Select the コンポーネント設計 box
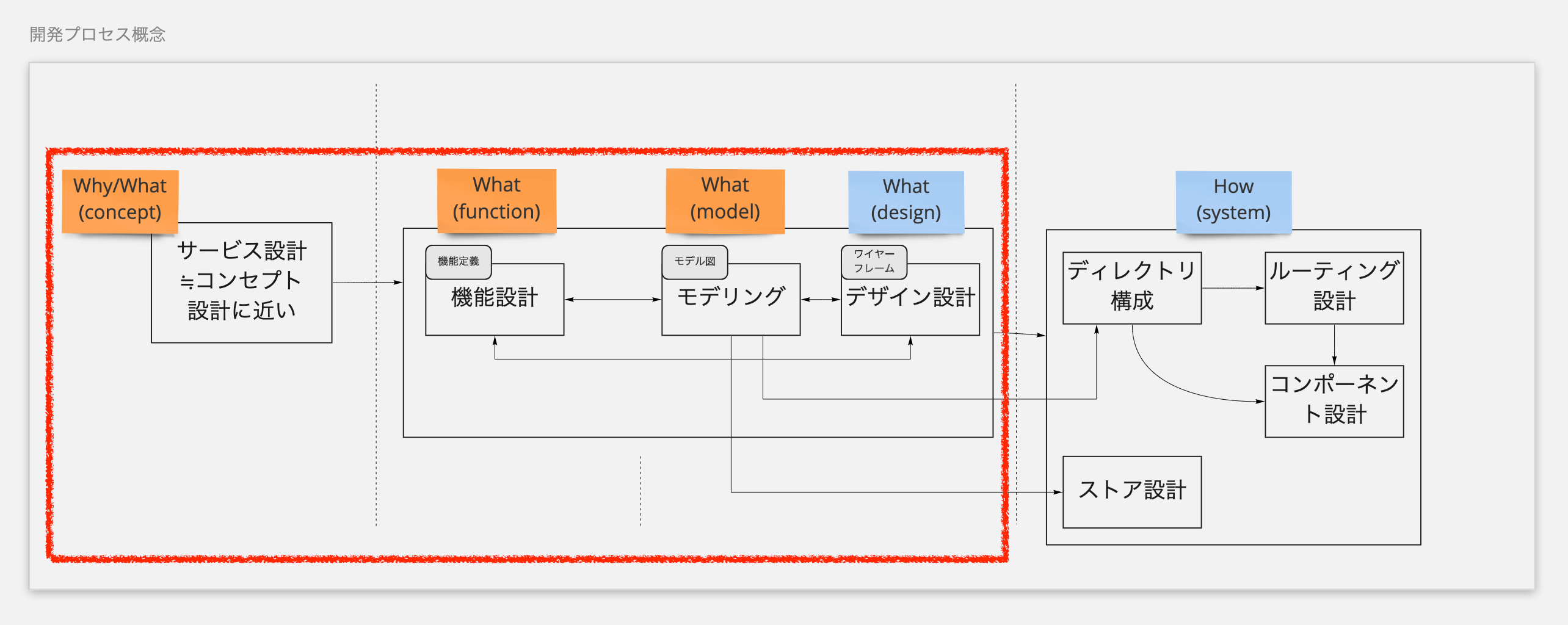Screen dimensions: 1568x625 (1334, 400)
